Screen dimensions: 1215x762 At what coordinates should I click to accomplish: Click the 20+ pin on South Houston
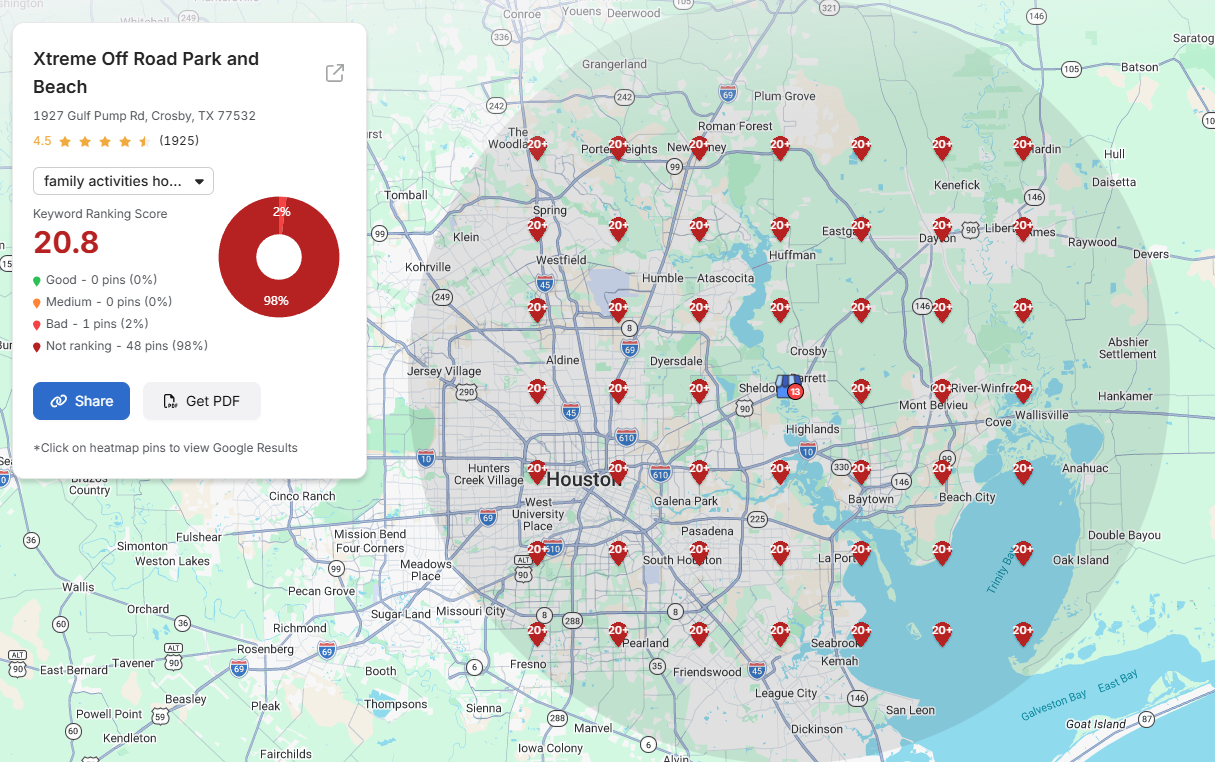pyautogui.click(x=699, y=553)
